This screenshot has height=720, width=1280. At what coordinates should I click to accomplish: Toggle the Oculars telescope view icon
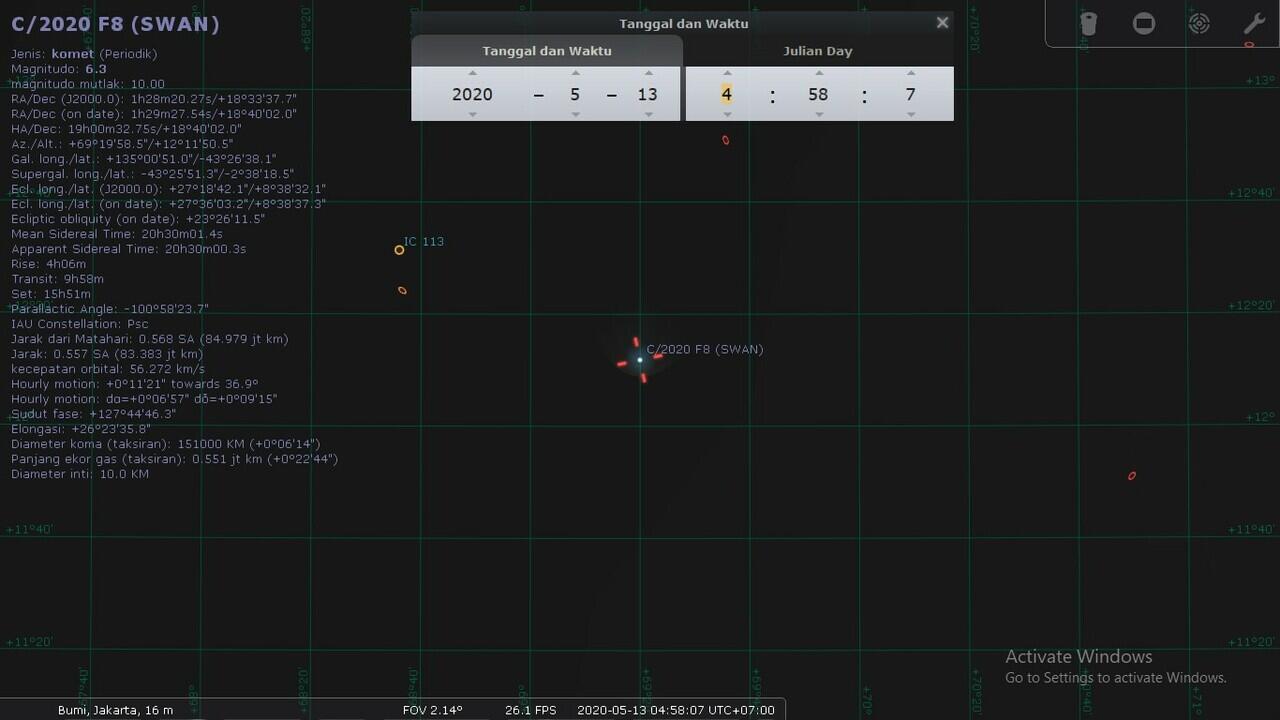pos(1089,24)
